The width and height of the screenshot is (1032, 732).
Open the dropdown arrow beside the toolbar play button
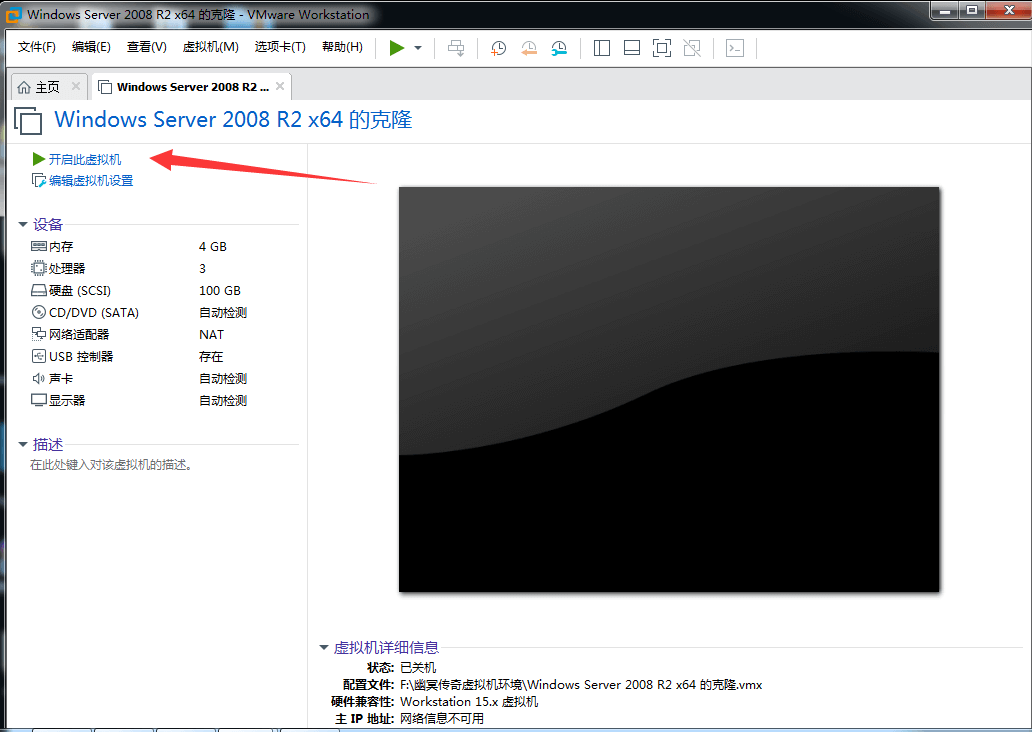point(418,48)
